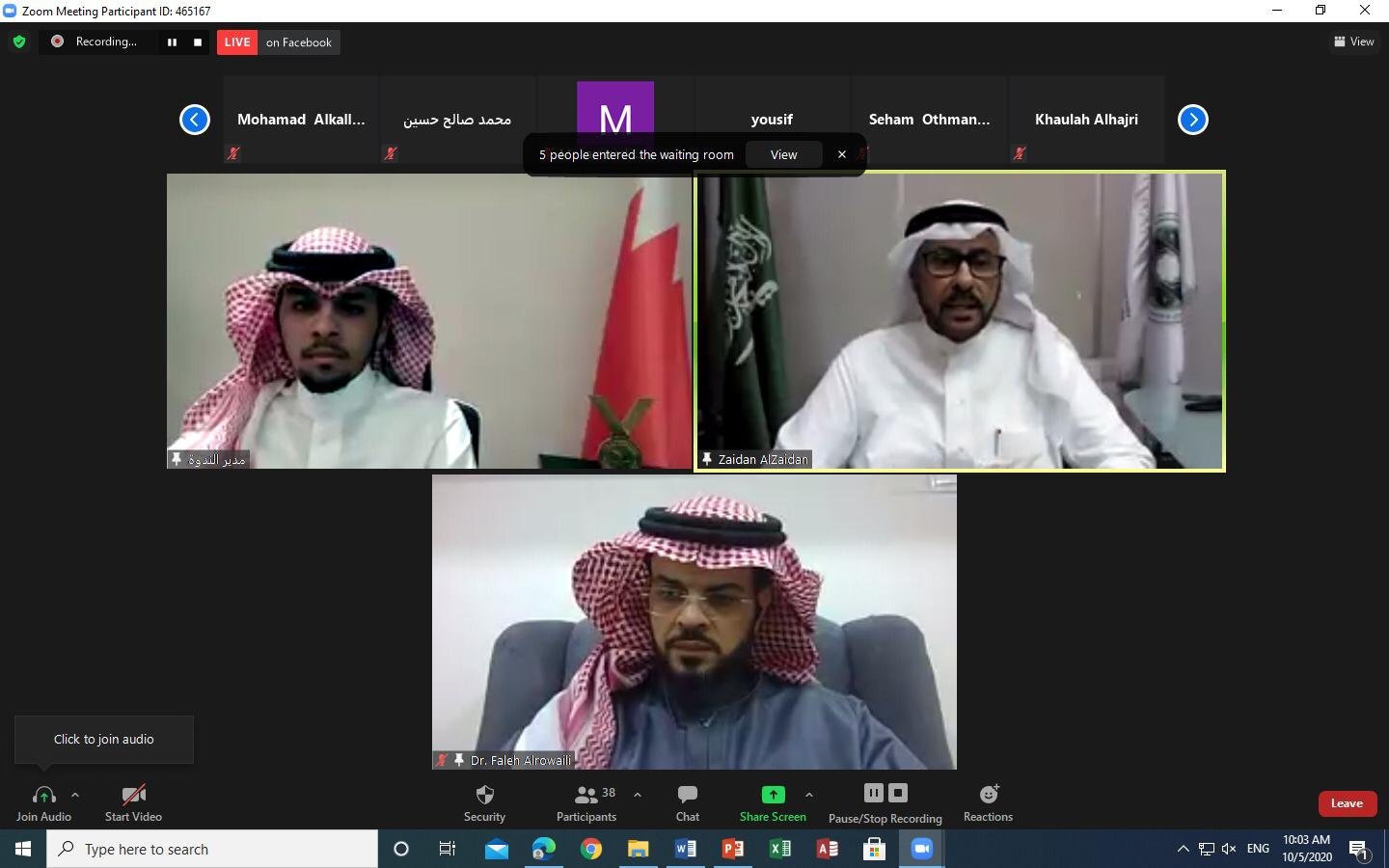Click the encryption green shield icon
Screen dimensions: 1389x868
point(19,41)
